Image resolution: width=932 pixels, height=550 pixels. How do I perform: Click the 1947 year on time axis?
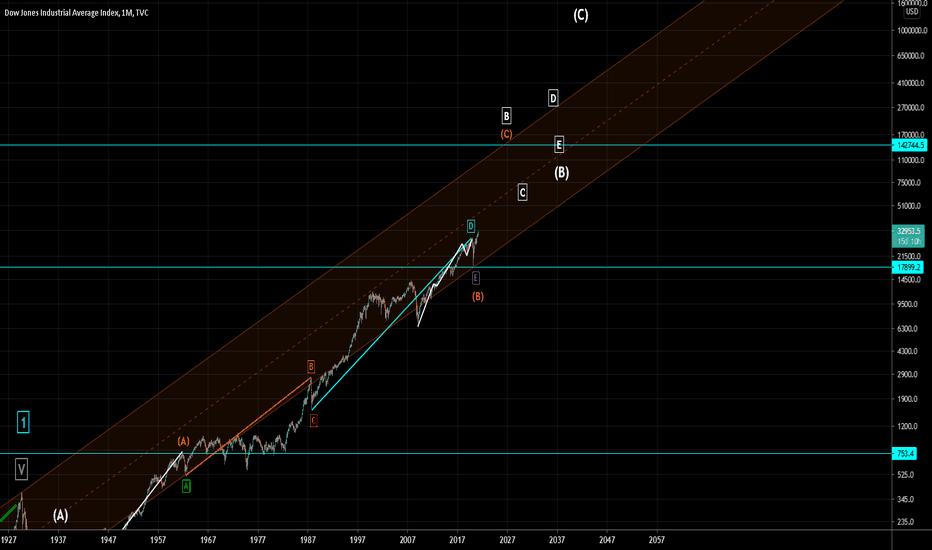coord(108,540)
